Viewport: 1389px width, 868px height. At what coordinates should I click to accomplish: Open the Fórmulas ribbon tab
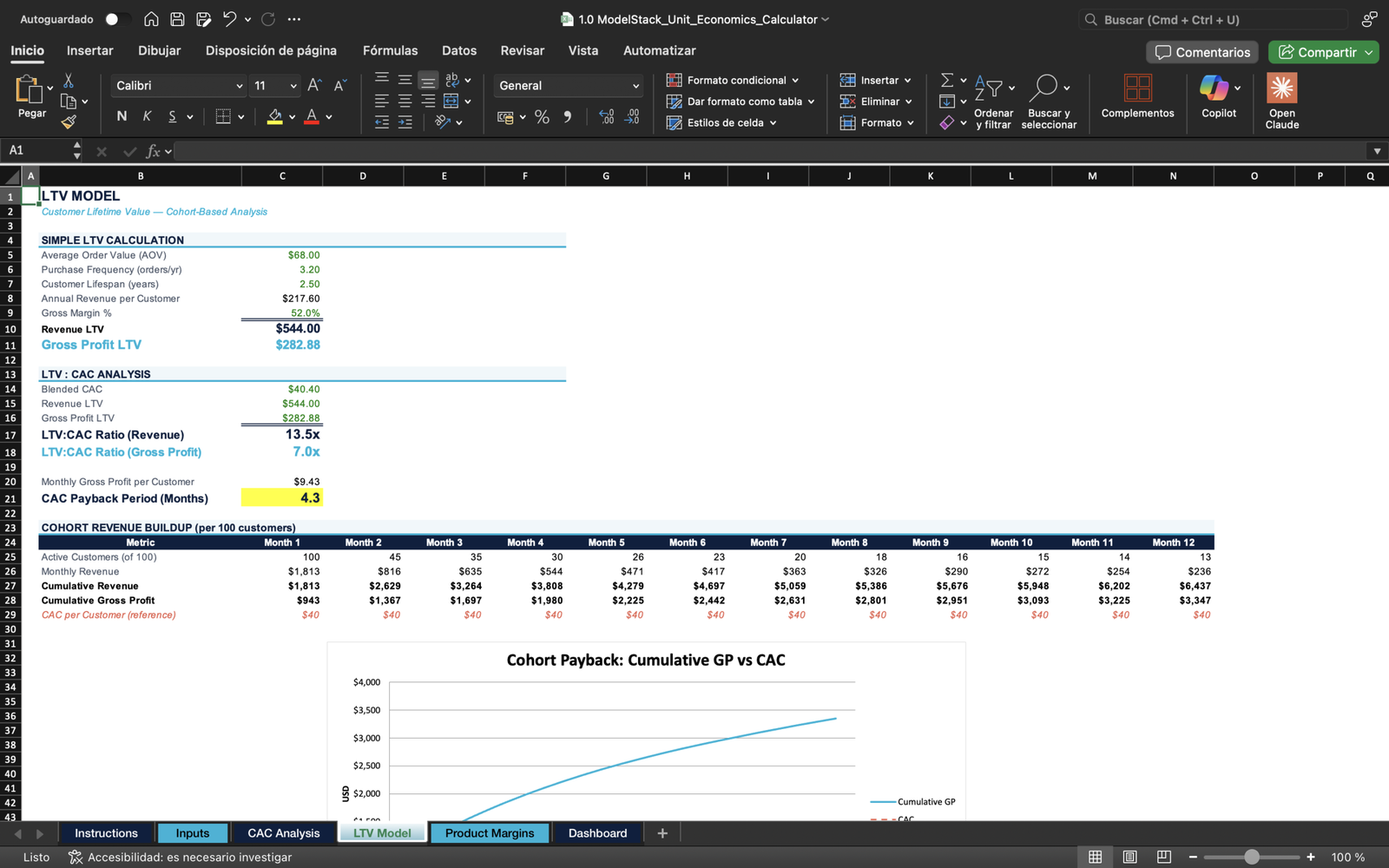tap(390, 50)
